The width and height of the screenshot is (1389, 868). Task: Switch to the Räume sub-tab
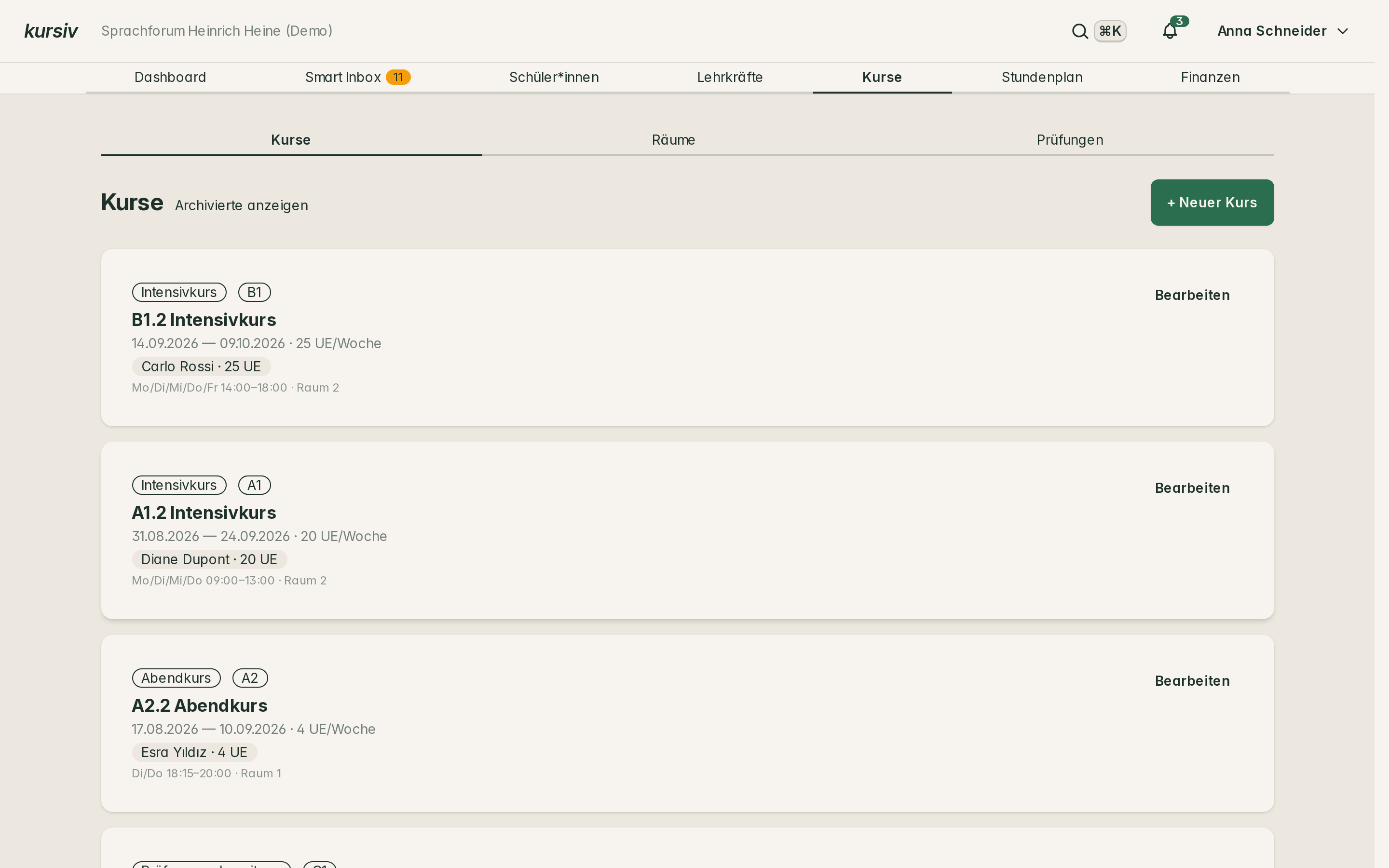point(673,140)
